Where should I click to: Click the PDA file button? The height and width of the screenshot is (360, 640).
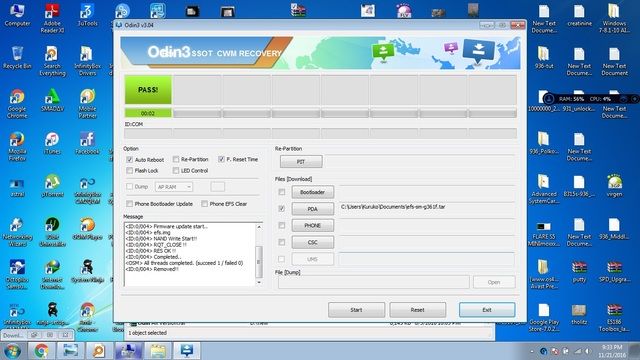tap(312, 209)
